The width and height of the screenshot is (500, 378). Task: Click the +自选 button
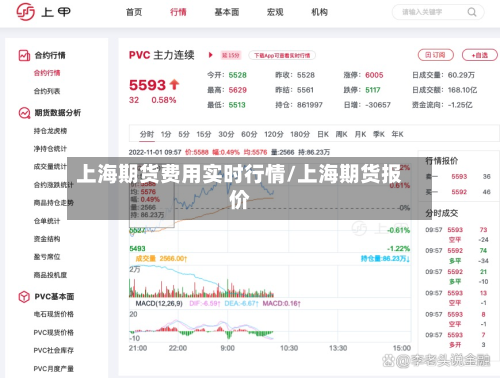click(x=480, y=55)
